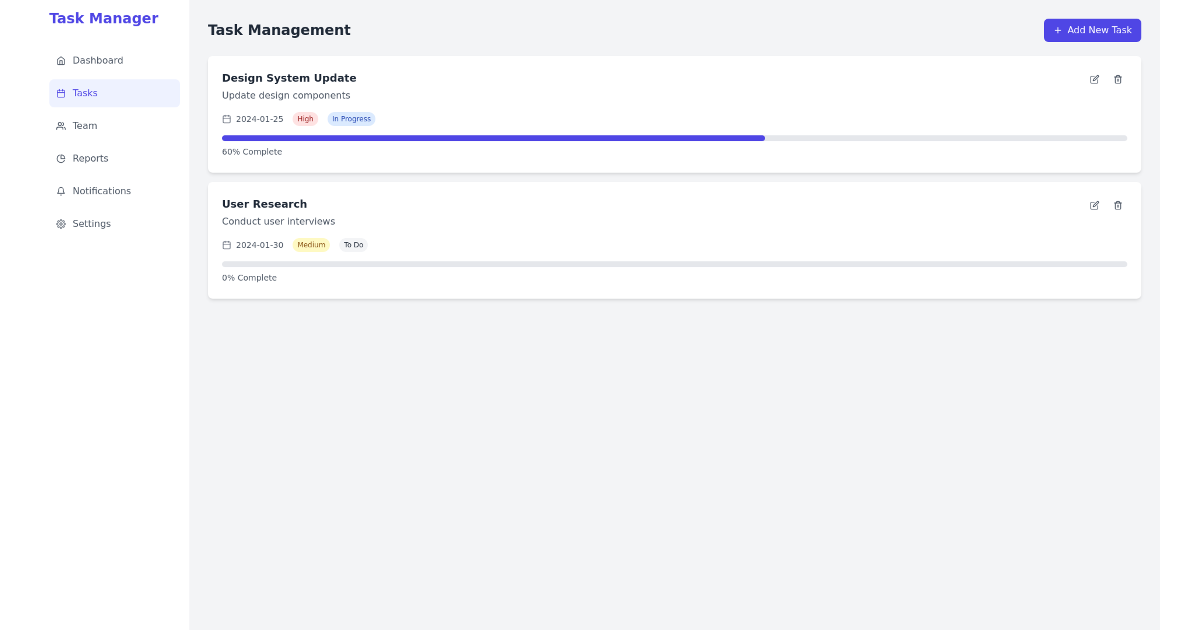The image size is (1200, 630).
Task: Delete the Design System Update task
Action: 1118,79
